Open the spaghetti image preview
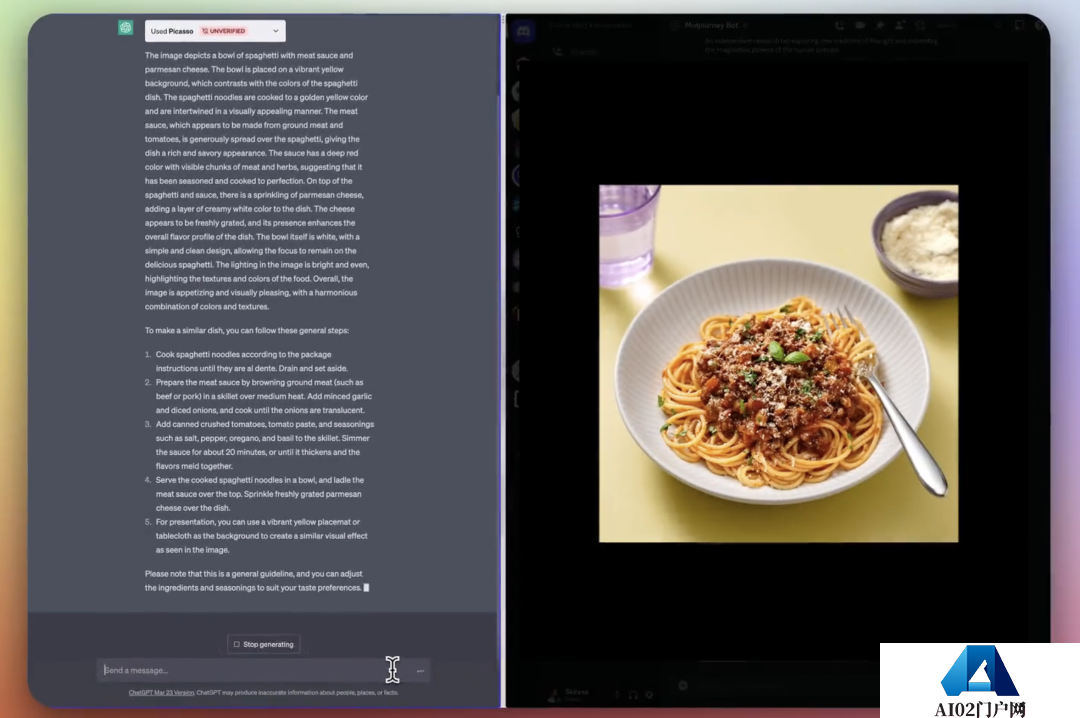 (778, 363)
